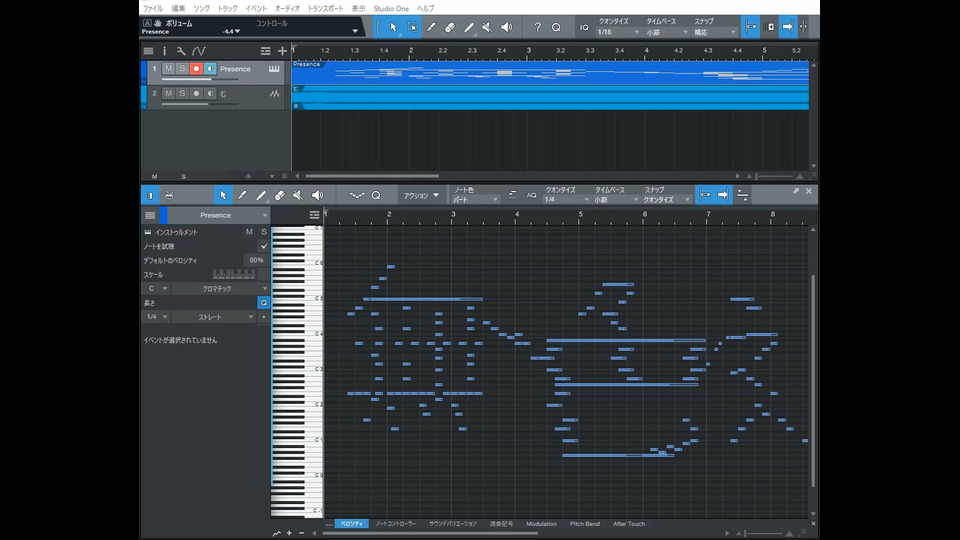Click the wrench track options icon
This screenshot has height=540, width=960.
point(181,51)
